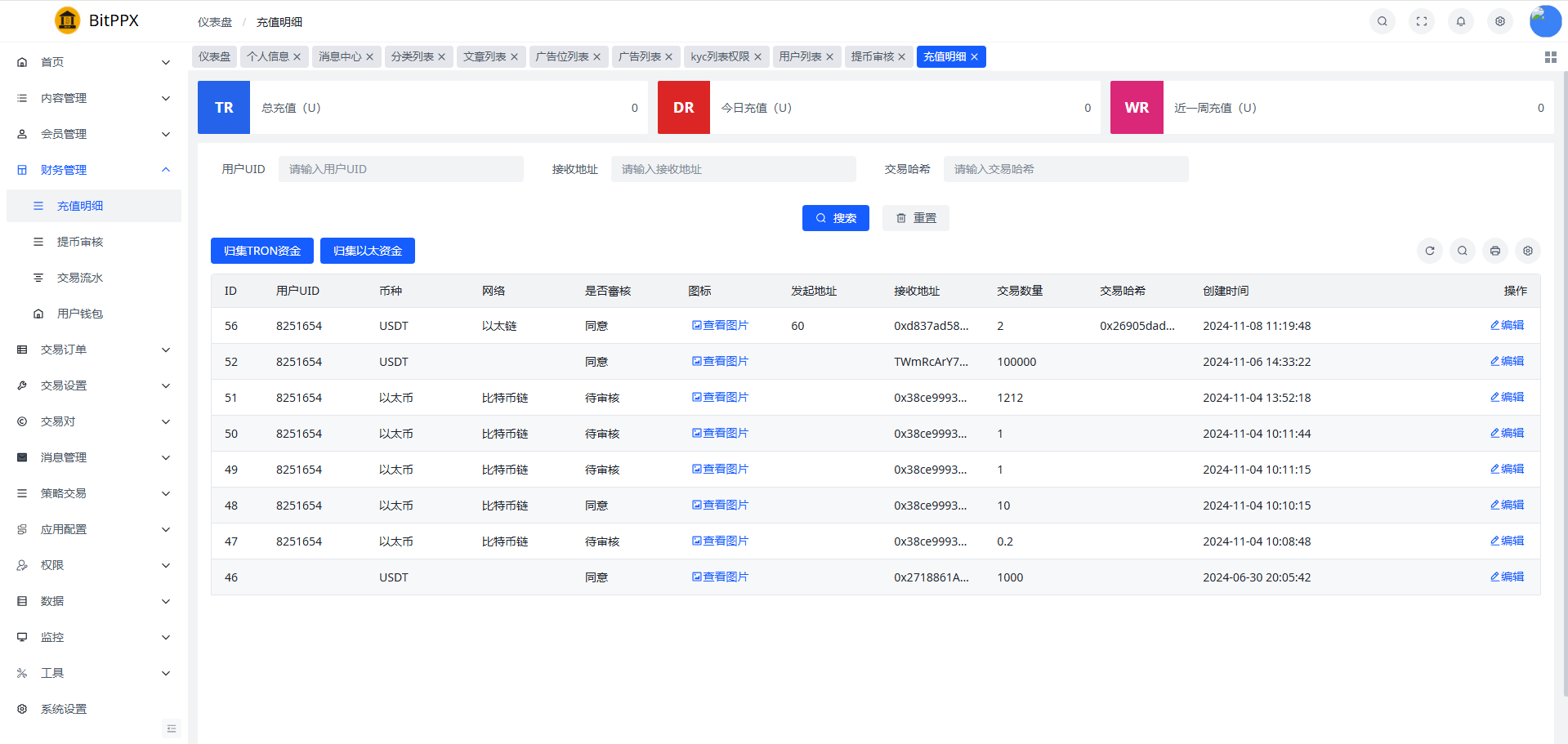
Task: Click the blue 搜索 button
Action: [x=835, y=218]
